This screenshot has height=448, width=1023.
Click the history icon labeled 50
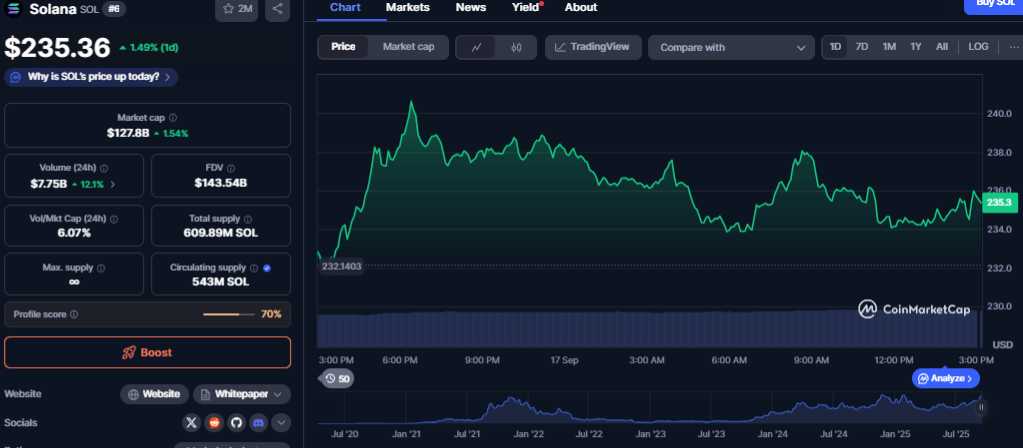[337, 378]
